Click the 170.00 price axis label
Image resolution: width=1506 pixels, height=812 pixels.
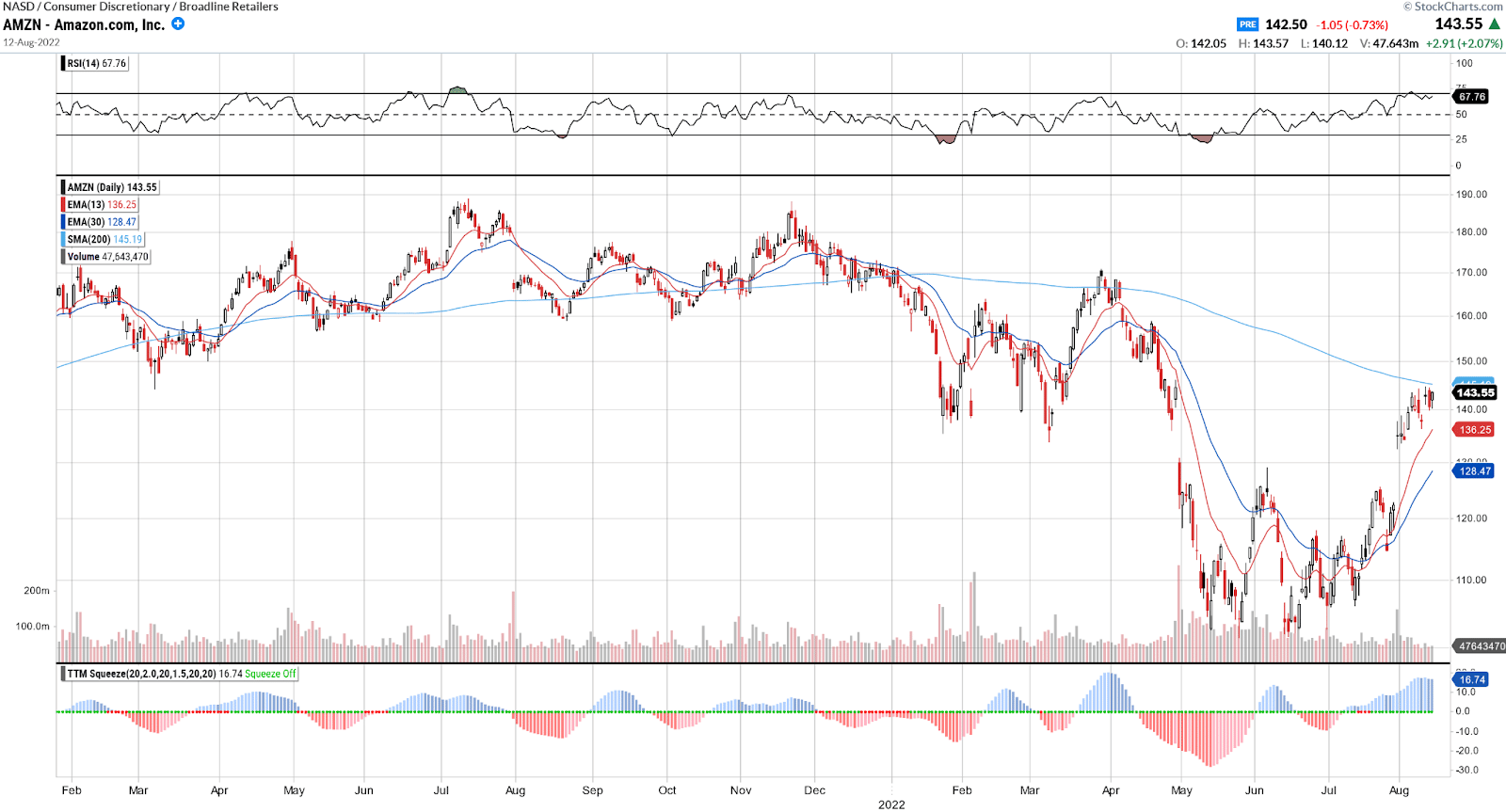[1472, 273]
